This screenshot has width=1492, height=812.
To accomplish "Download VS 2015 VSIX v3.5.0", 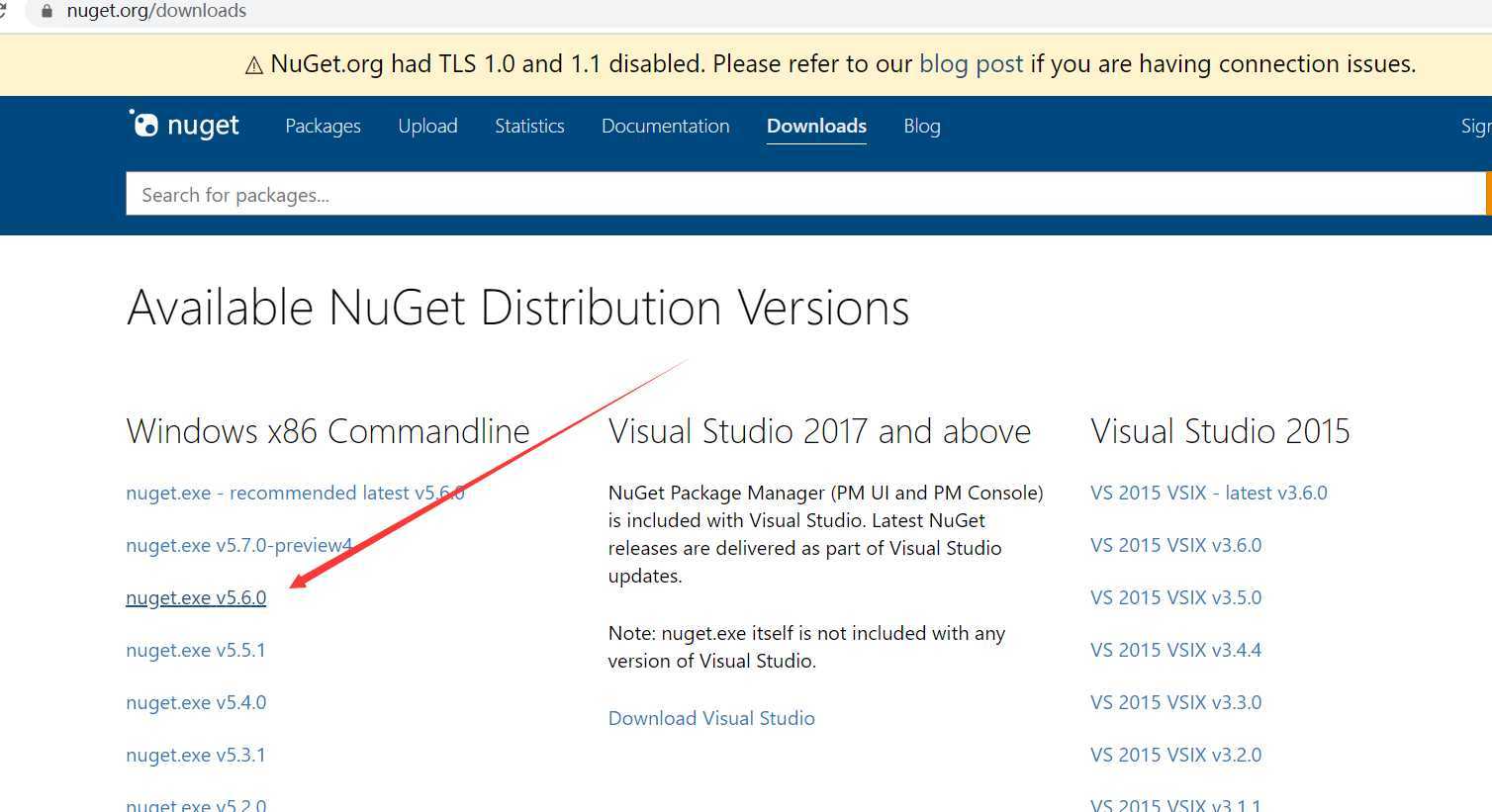I will (1175, 597).
